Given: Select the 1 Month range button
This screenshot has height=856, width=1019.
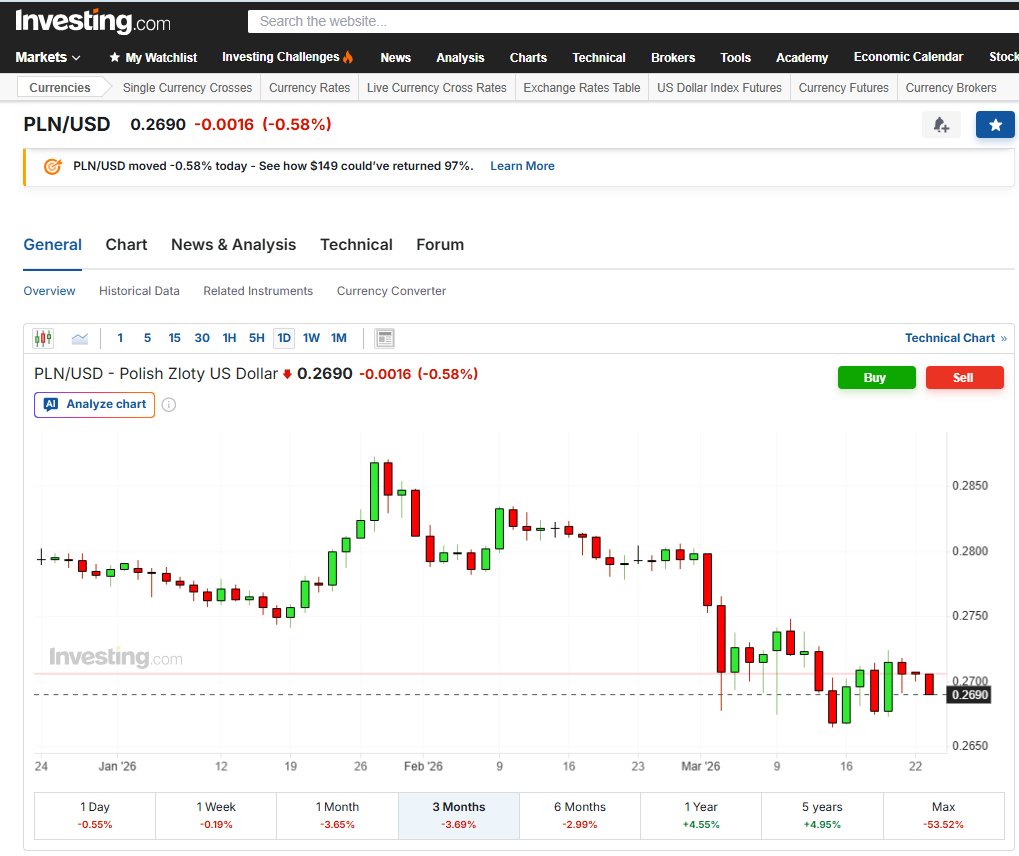Looking at the screenshot, I should click(337, 816).
